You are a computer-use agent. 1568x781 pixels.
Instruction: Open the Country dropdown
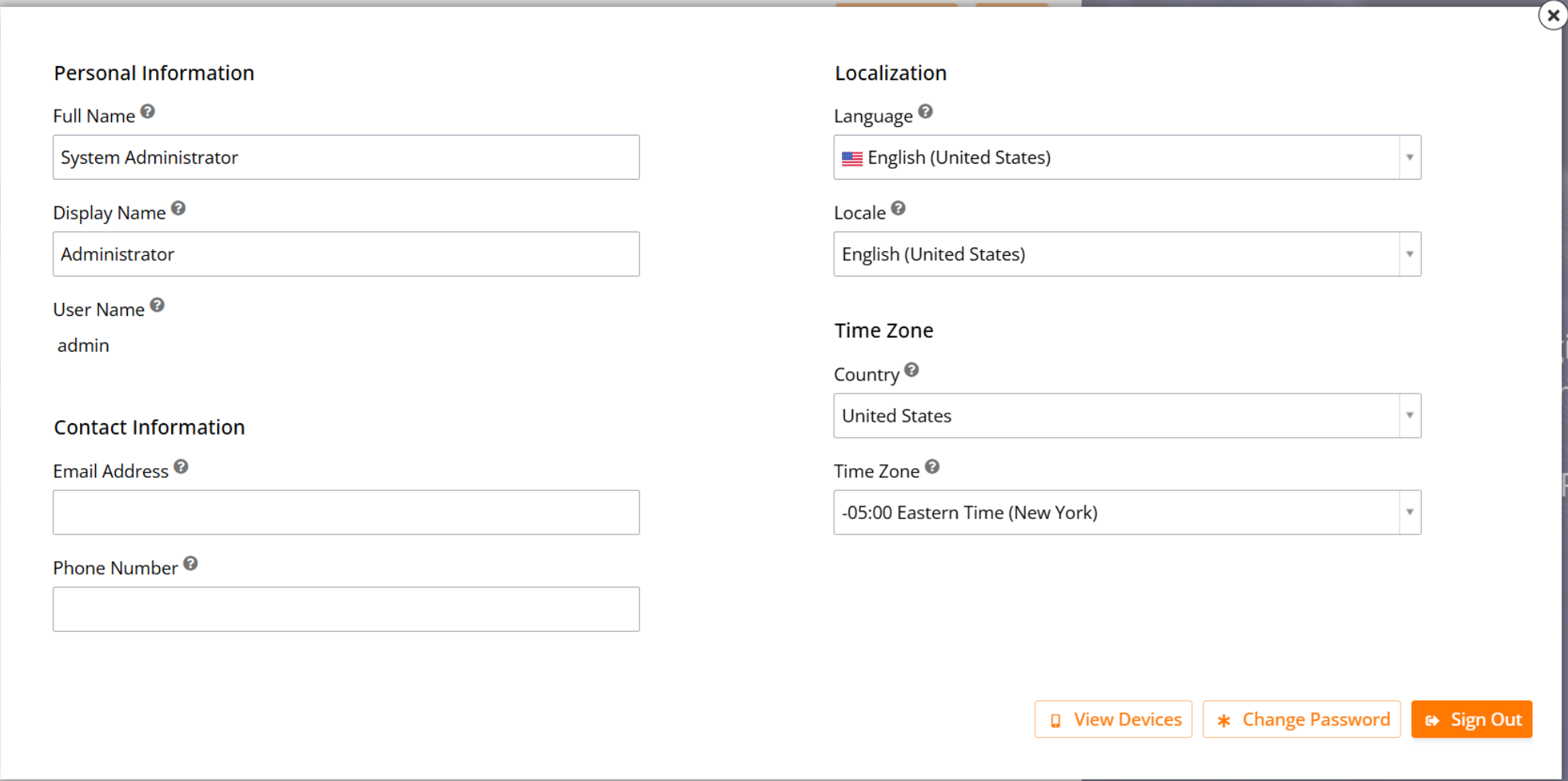(x=1409, y=416)
